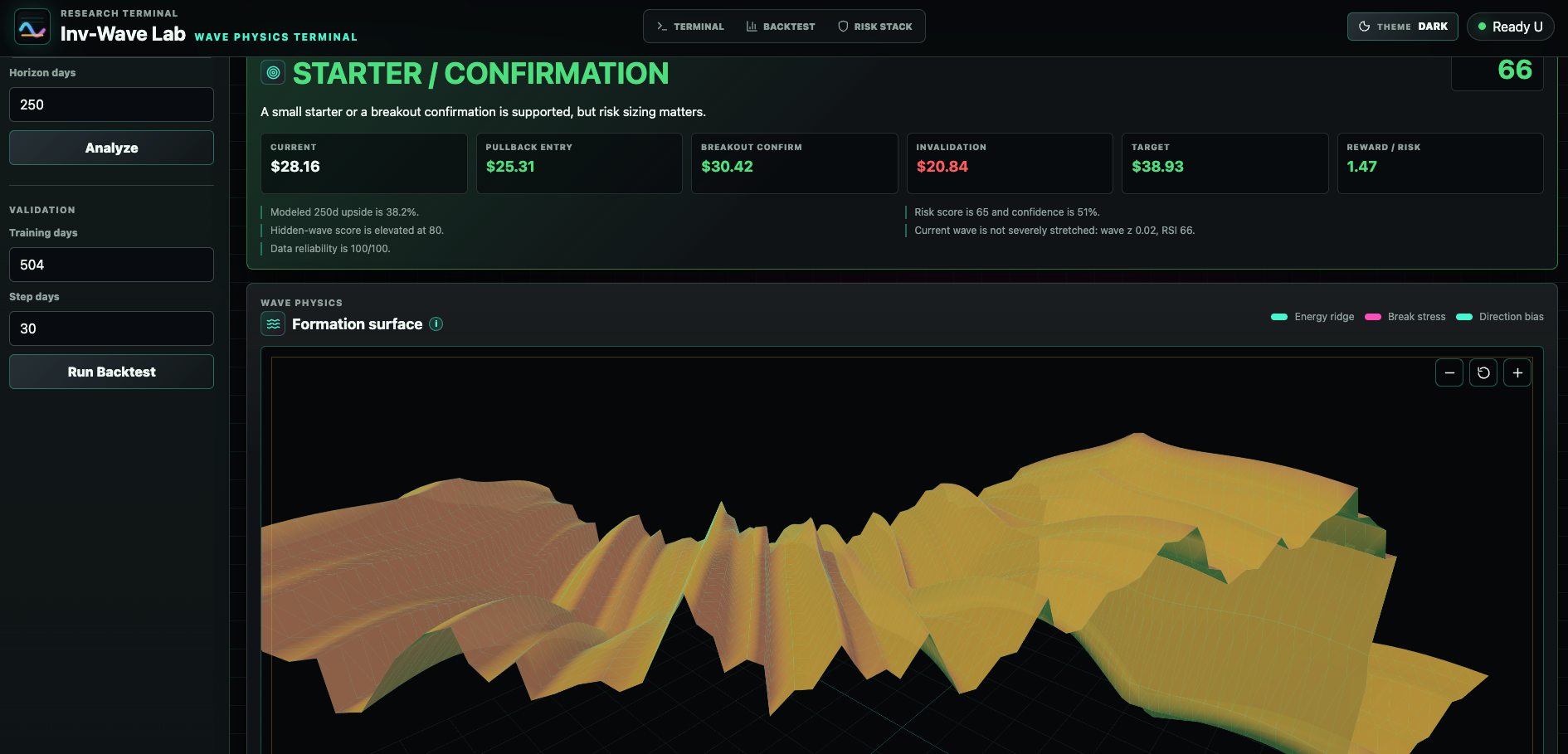
Task: Click the 'Current wave is not severely stretched' note
Action: pyautogui.click(x=1054, y=231)
